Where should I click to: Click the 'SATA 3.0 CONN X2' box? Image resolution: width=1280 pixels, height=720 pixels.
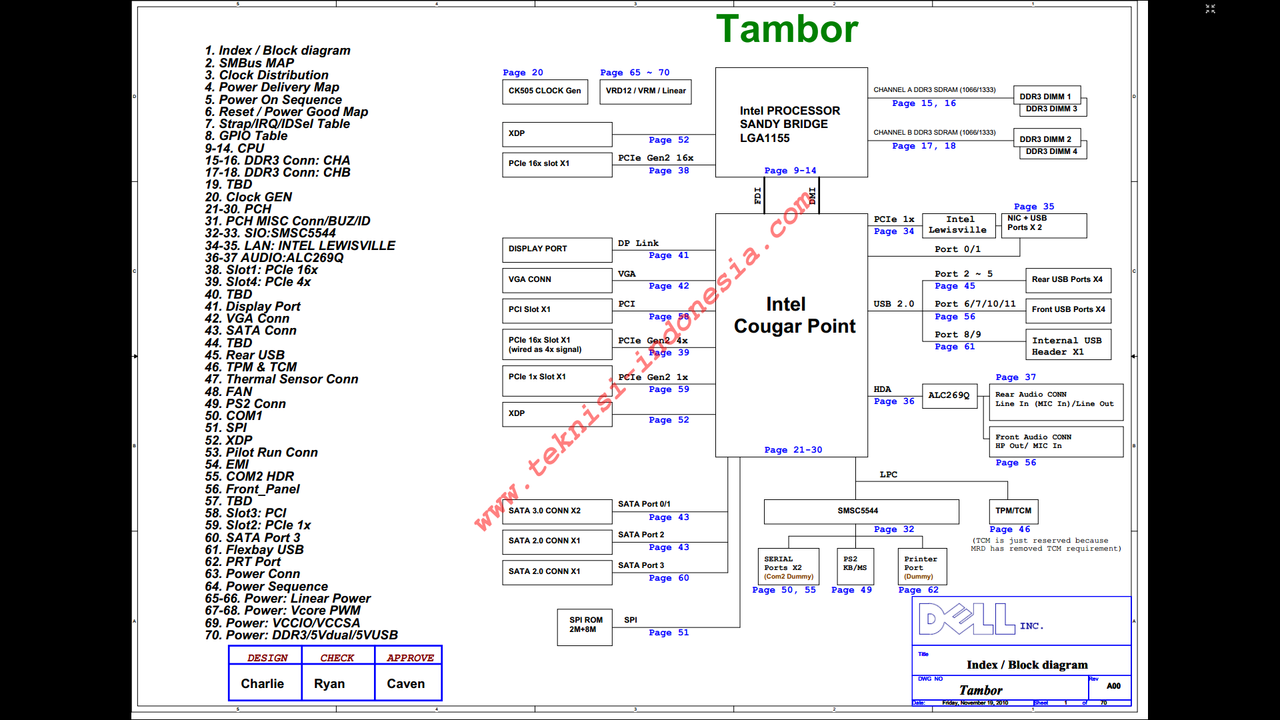coord(557,511)
